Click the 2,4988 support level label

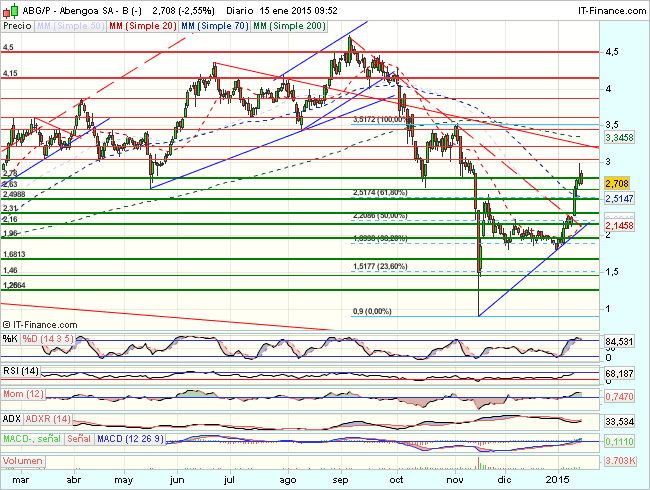[x=14, y=194]
